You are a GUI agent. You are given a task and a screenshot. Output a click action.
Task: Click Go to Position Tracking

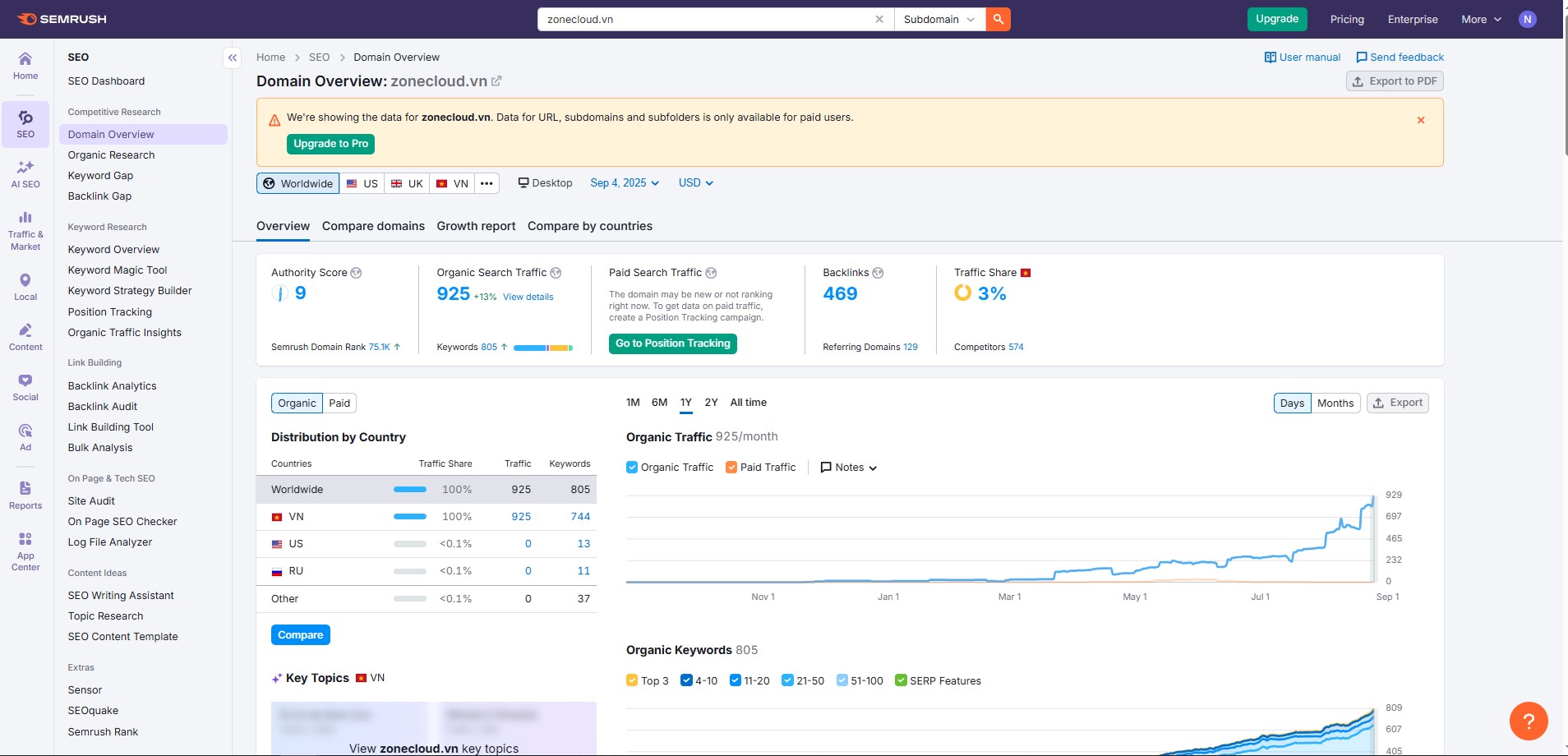(x=673, y=343)
